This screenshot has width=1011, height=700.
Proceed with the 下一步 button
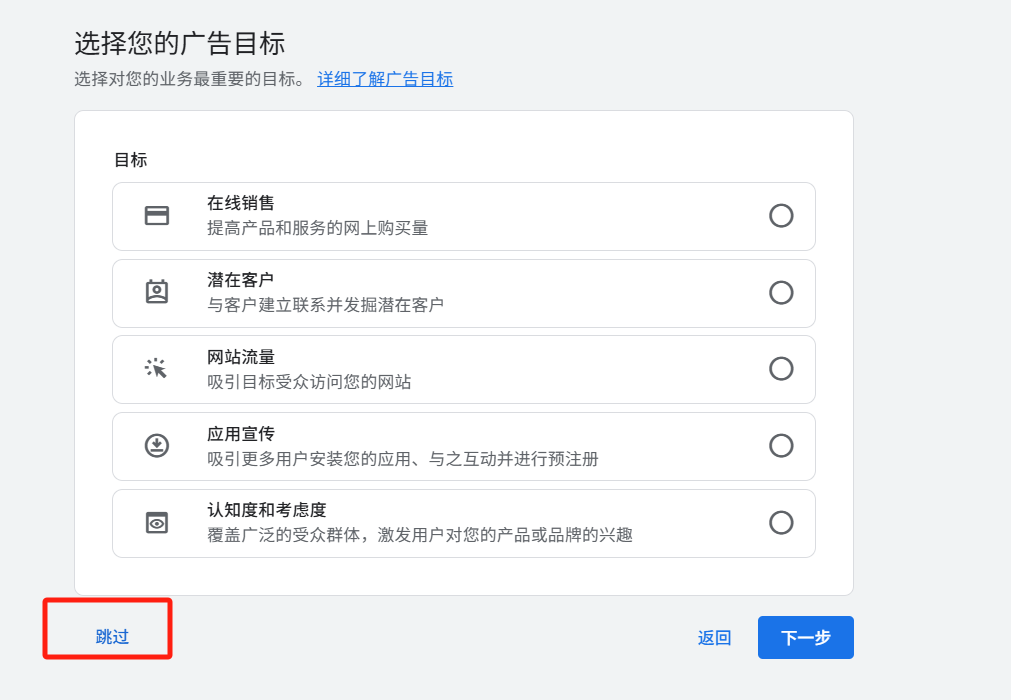click(x=805, y=637)
